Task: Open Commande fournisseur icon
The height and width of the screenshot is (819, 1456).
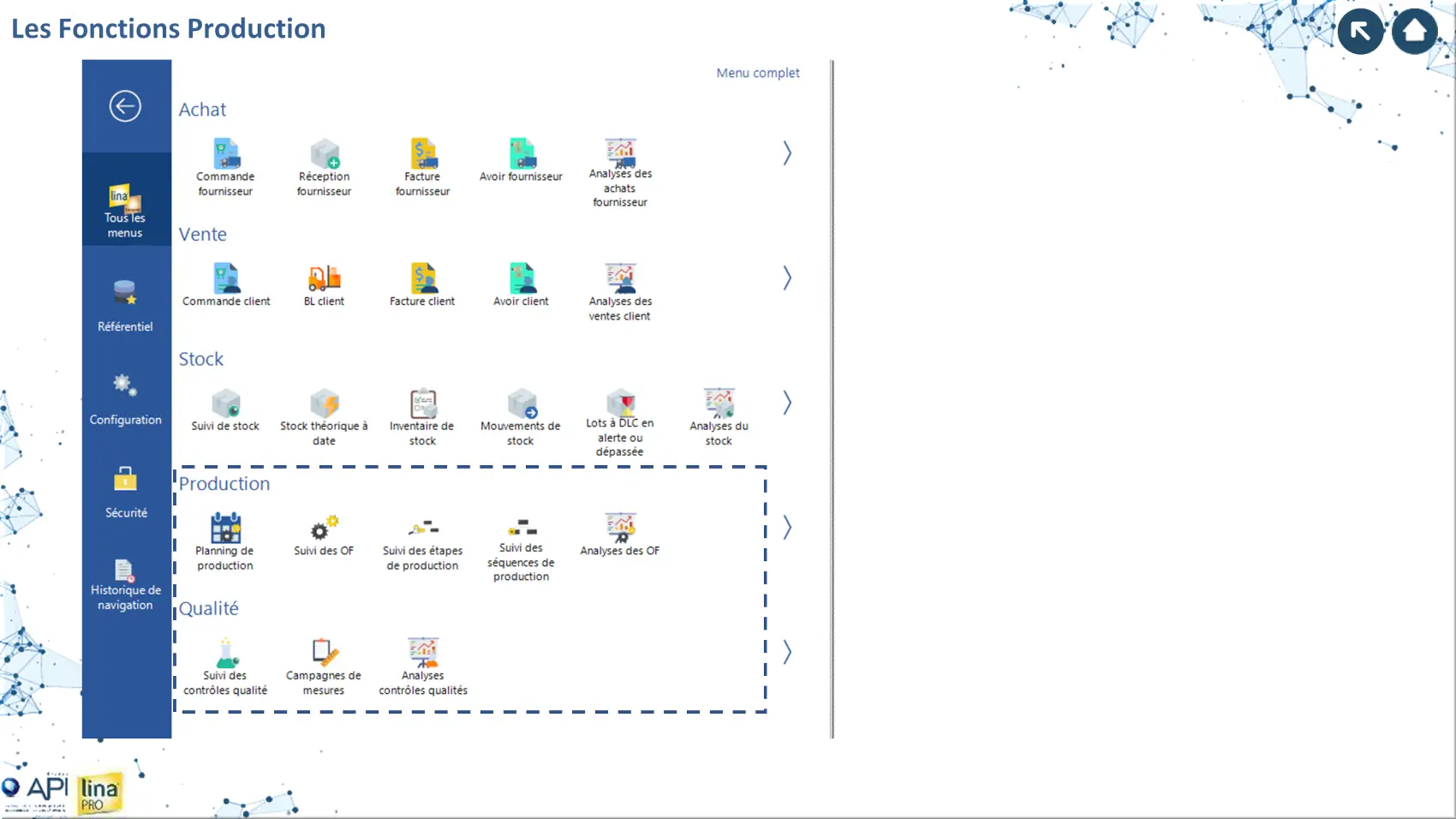Action: tap(225, 155)
